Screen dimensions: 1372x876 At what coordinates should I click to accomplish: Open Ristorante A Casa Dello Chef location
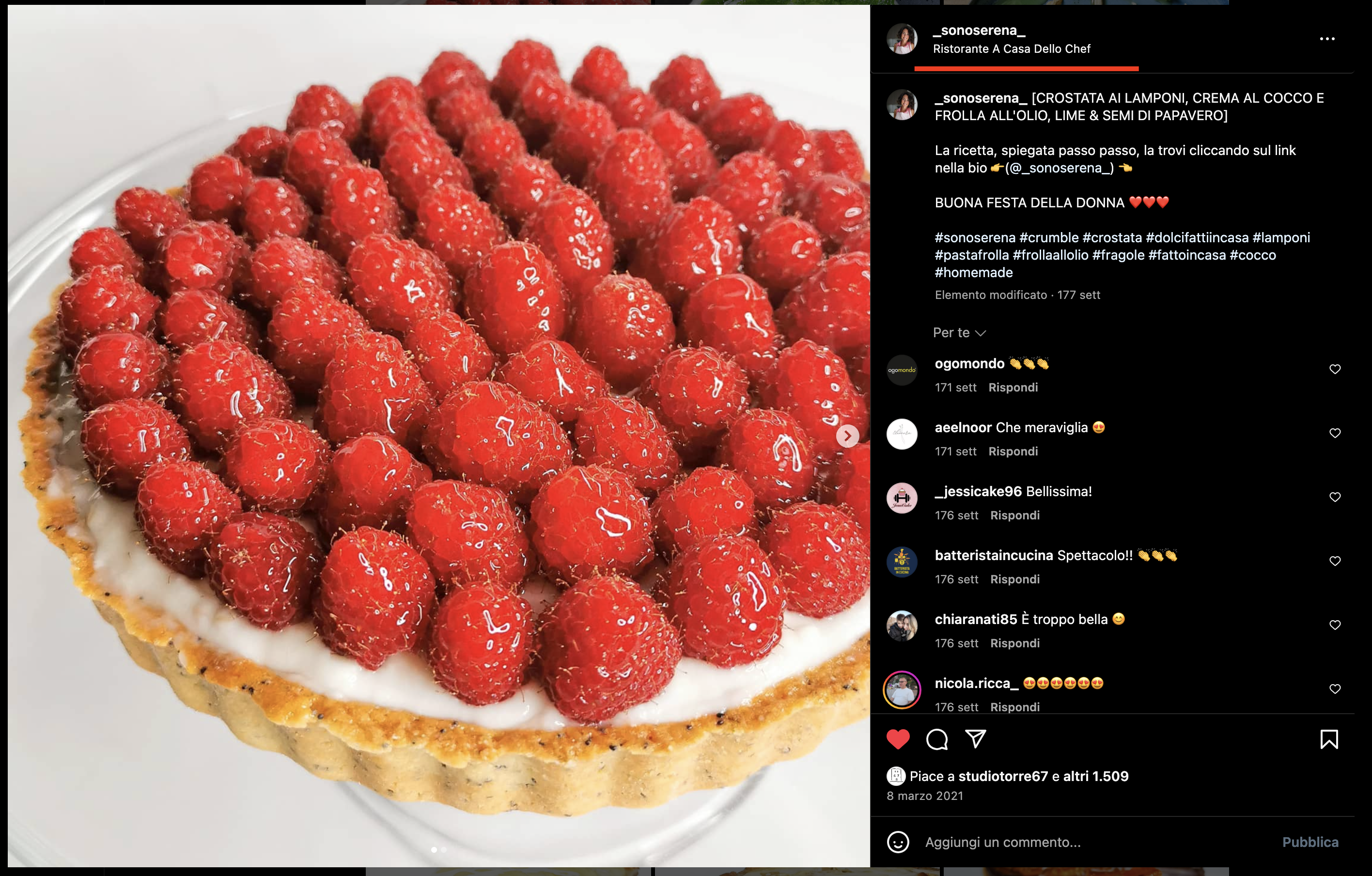coord(1012,49)
